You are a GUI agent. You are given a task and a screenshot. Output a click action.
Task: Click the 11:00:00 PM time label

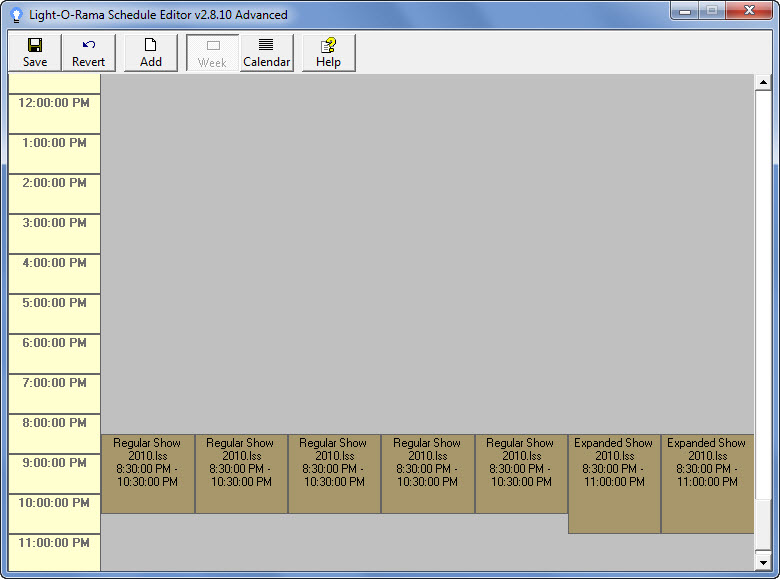pos(54,553)
